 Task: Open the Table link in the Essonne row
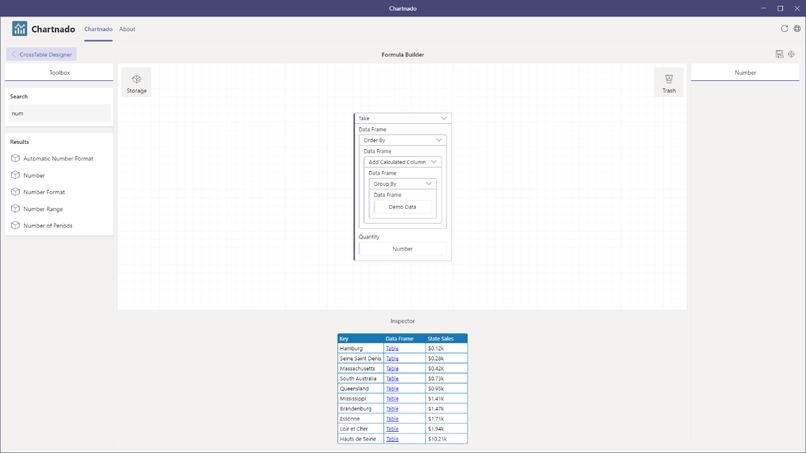point(392,419)
